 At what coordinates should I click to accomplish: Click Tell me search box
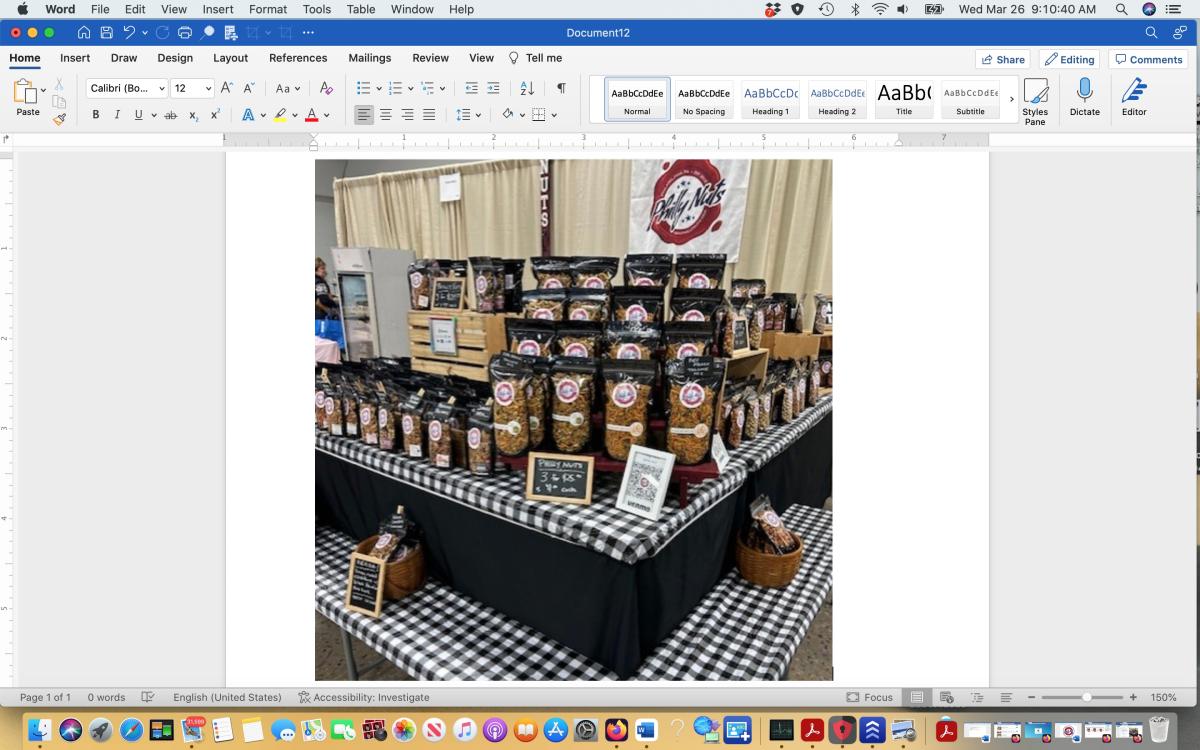pyautogui.click(x=536, y=58)
